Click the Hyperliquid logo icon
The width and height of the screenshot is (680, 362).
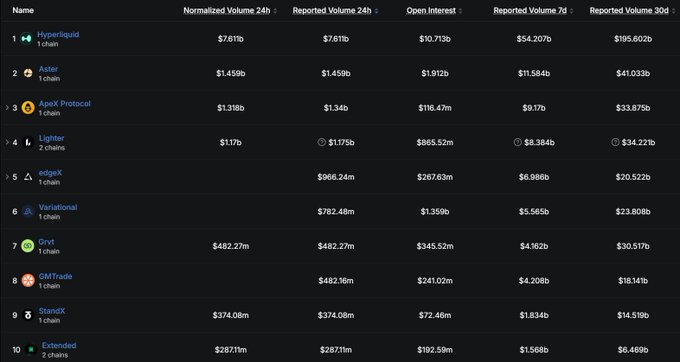[26, 39]
